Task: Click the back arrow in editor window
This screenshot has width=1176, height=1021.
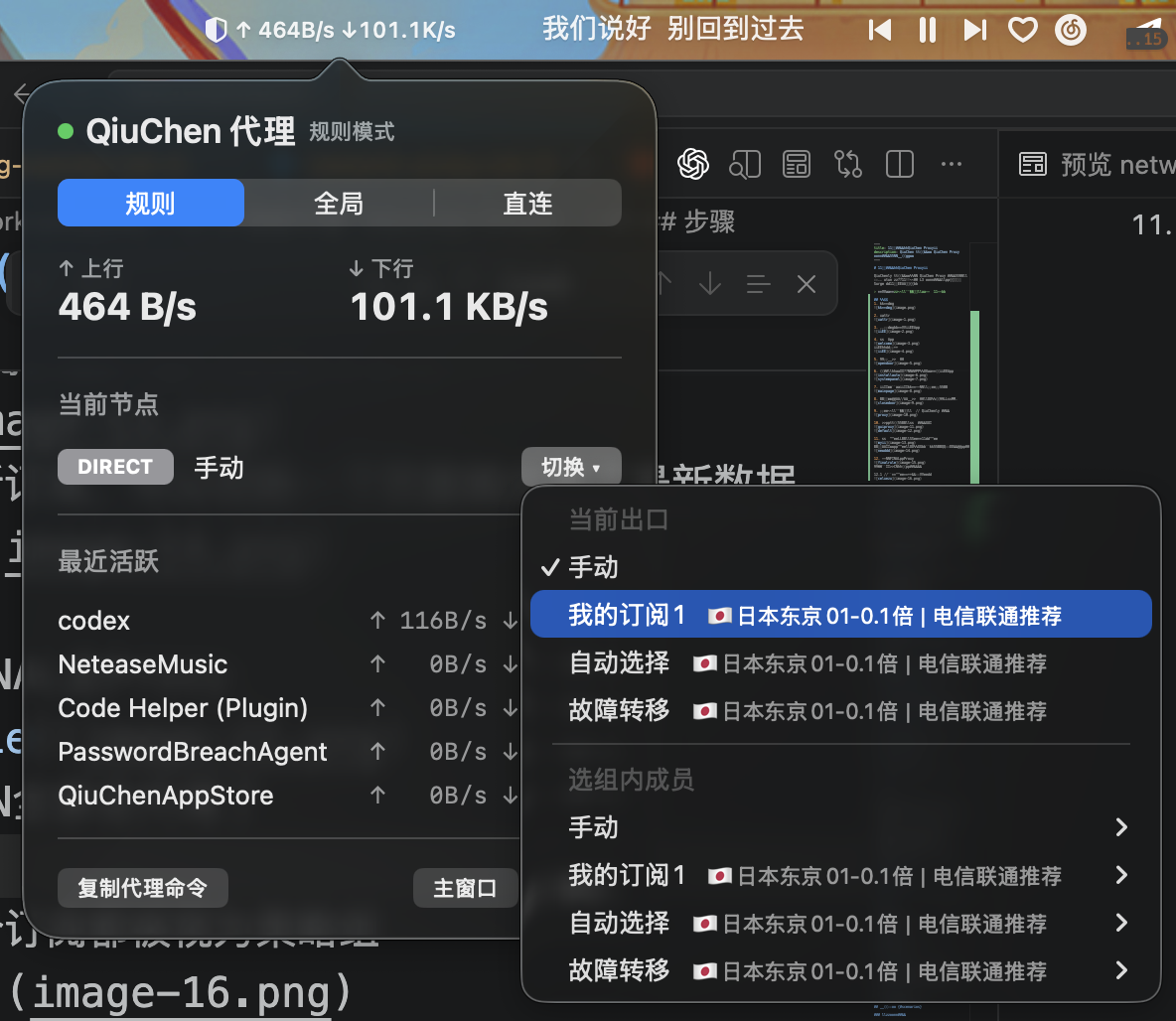Action: click(x=21, y=94)
